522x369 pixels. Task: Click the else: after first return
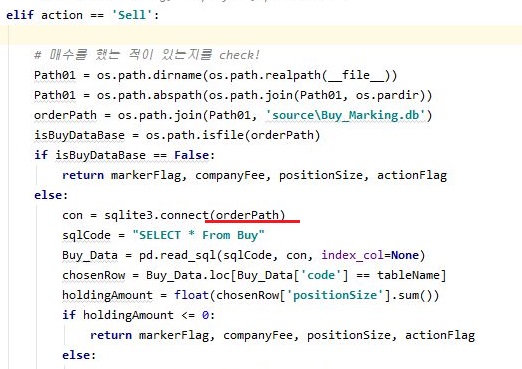coord(51,195)
